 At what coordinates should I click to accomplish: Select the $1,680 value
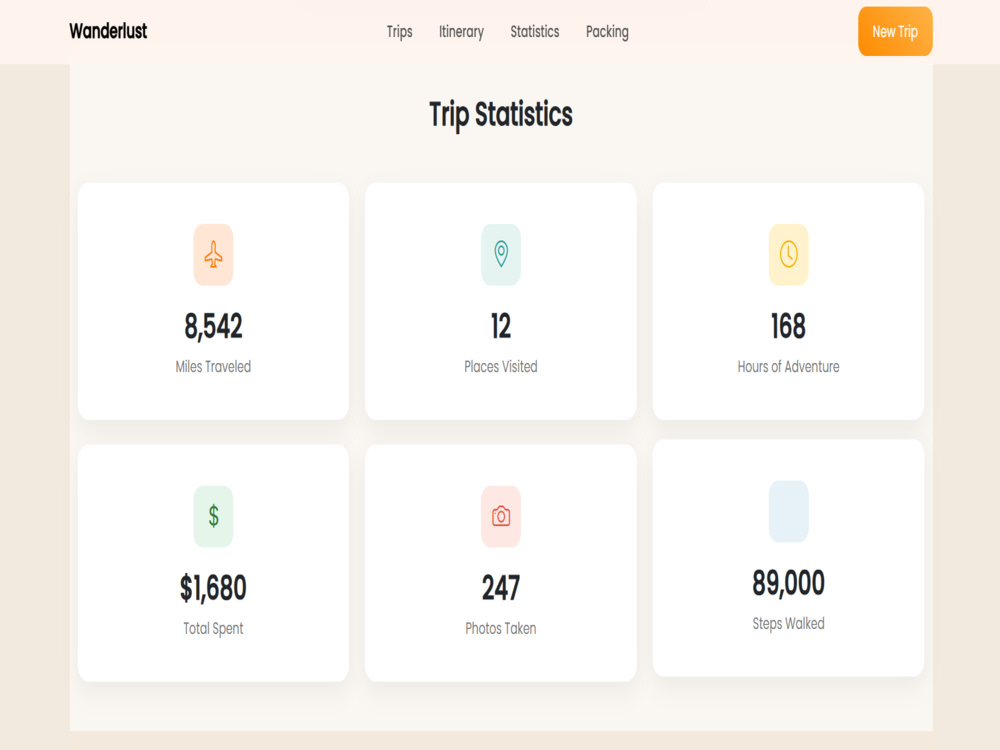[x=213, y=587]
